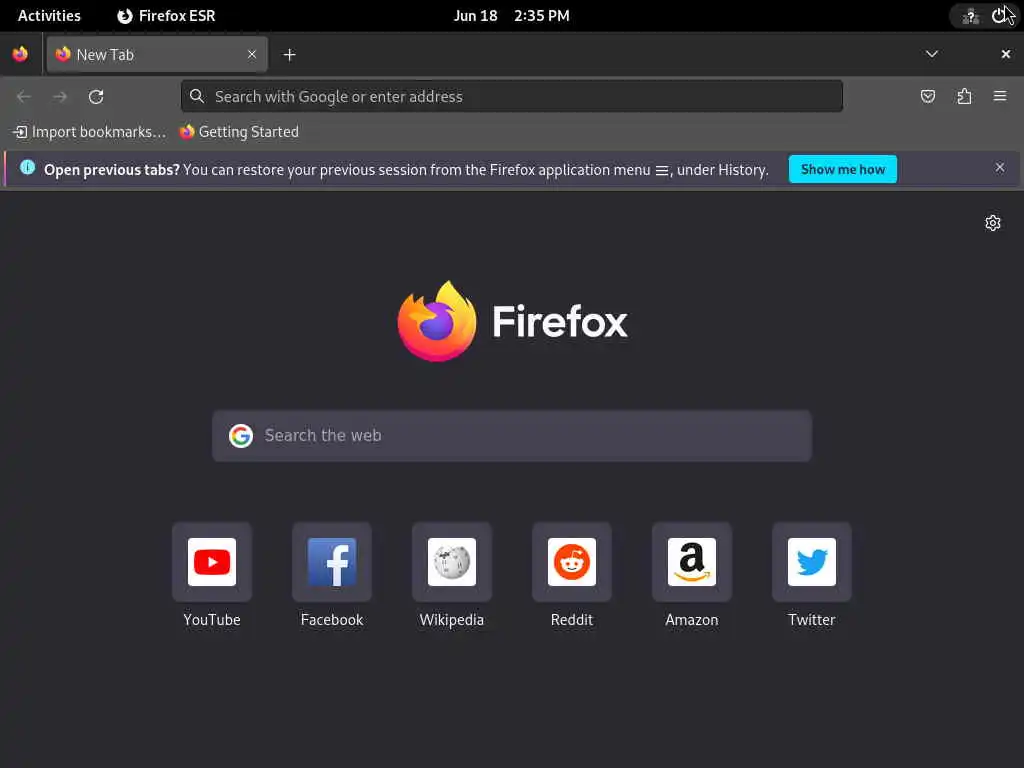Image resolution: width=1024 pixels, height=768 pixels.
Task: Click the Twitter label text
Action: [812, 620]
